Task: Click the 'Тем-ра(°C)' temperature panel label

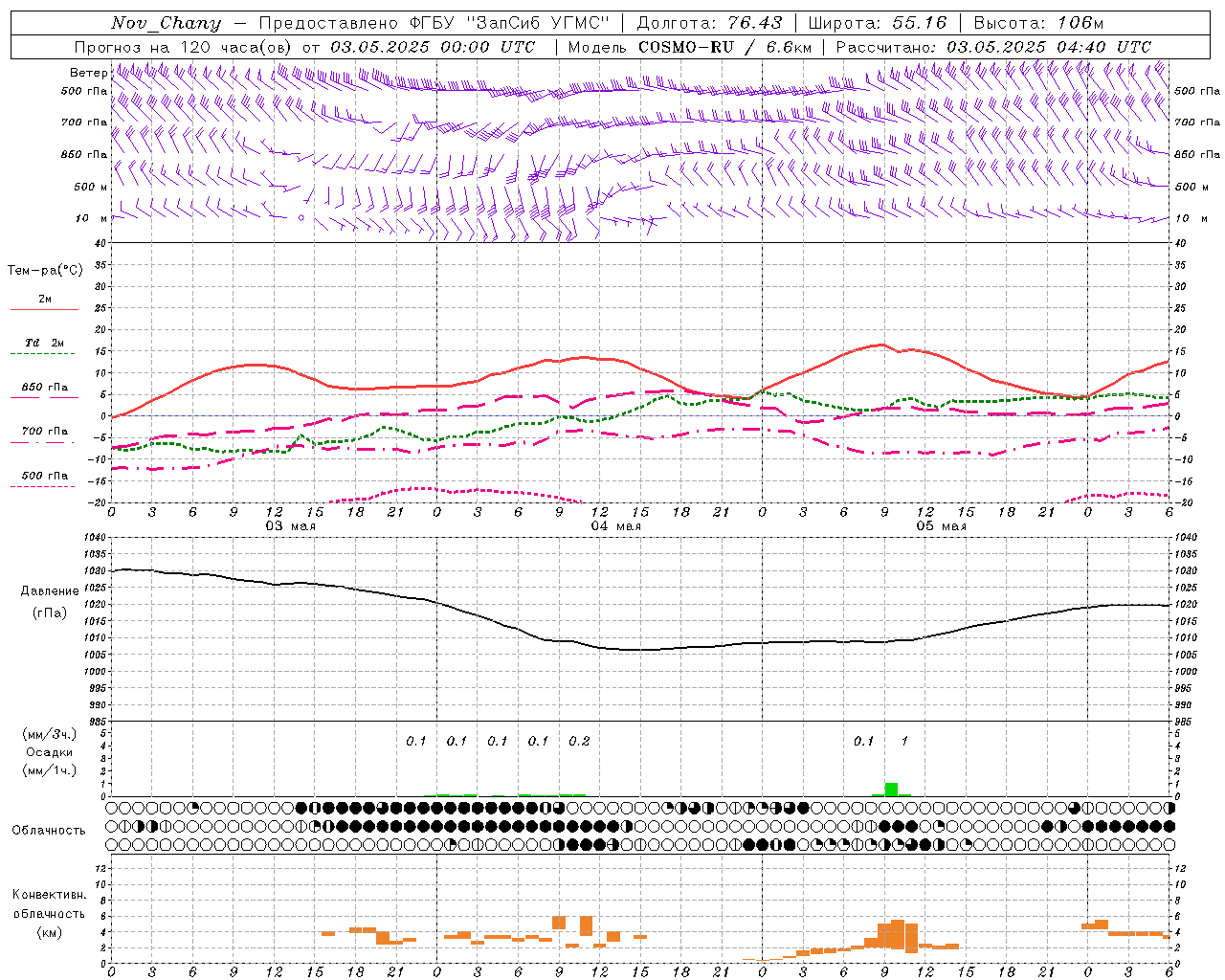Action: tap(45, 270)
